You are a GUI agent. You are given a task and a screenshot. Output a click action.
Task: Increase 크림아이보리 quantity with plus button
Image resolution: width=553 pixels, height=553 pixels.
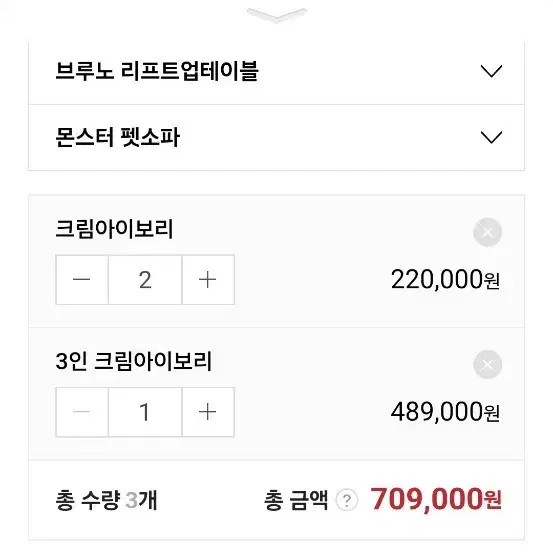tap(208, 280)
